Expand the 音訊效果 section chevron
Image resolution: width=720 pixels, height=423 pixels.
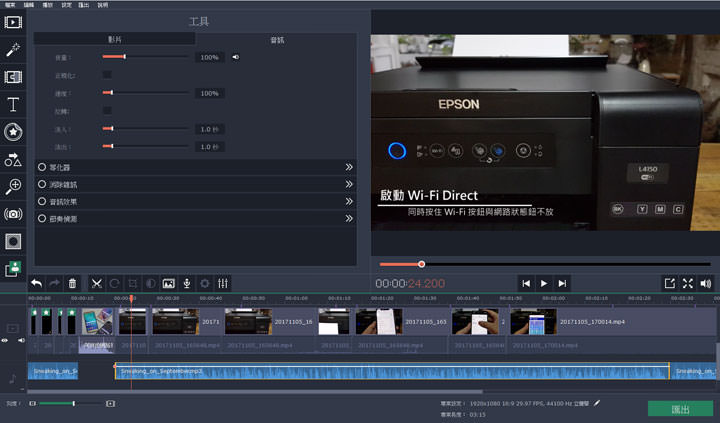tap(349, 201)
